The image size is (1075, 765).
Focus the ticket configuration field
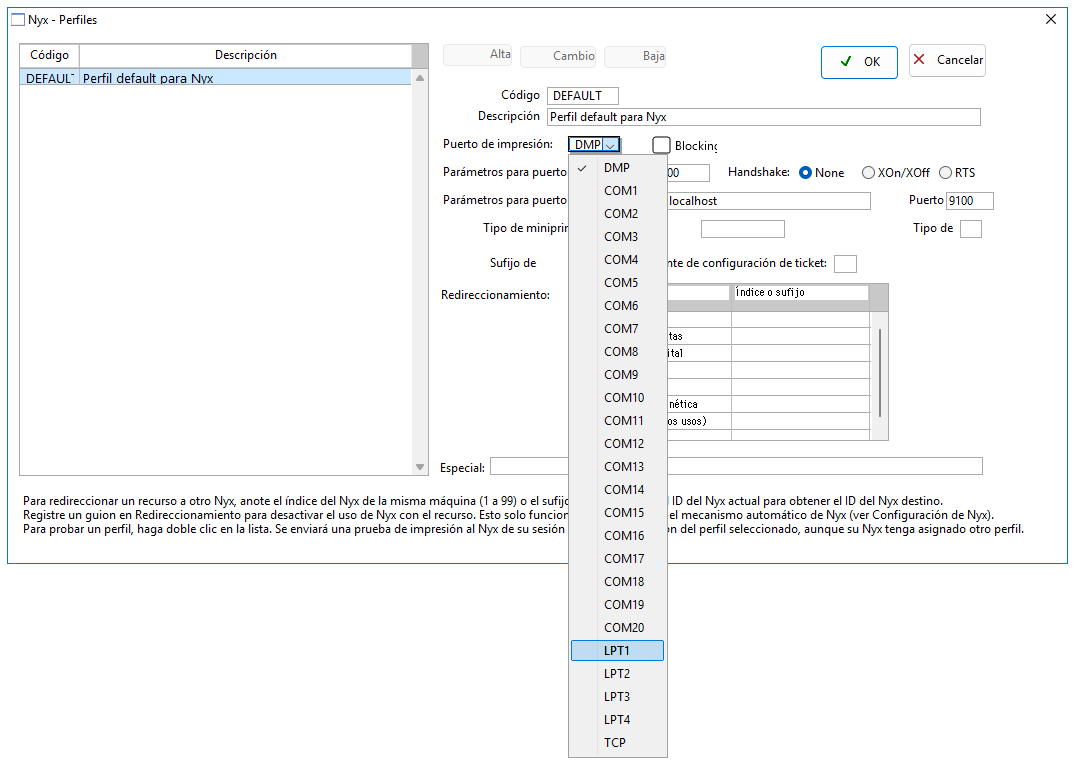(x=845, y=264)
